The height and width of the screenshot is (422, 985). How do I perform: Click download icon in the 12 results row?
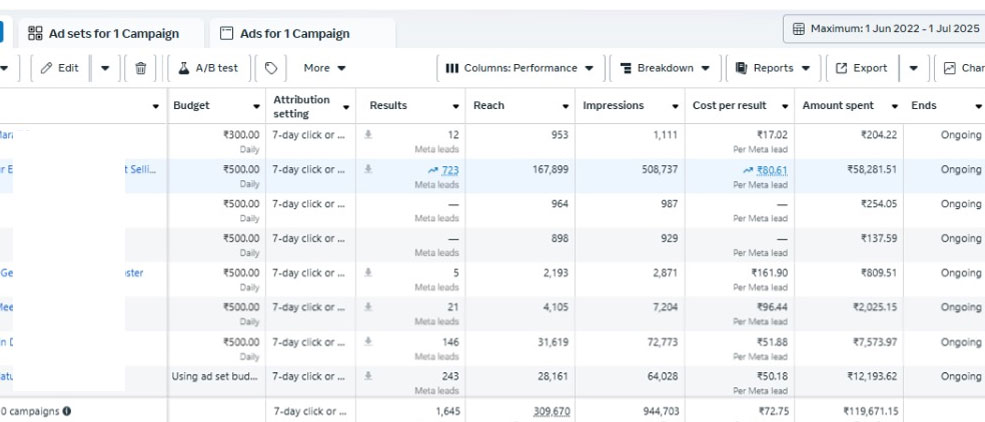click(369, 135)
